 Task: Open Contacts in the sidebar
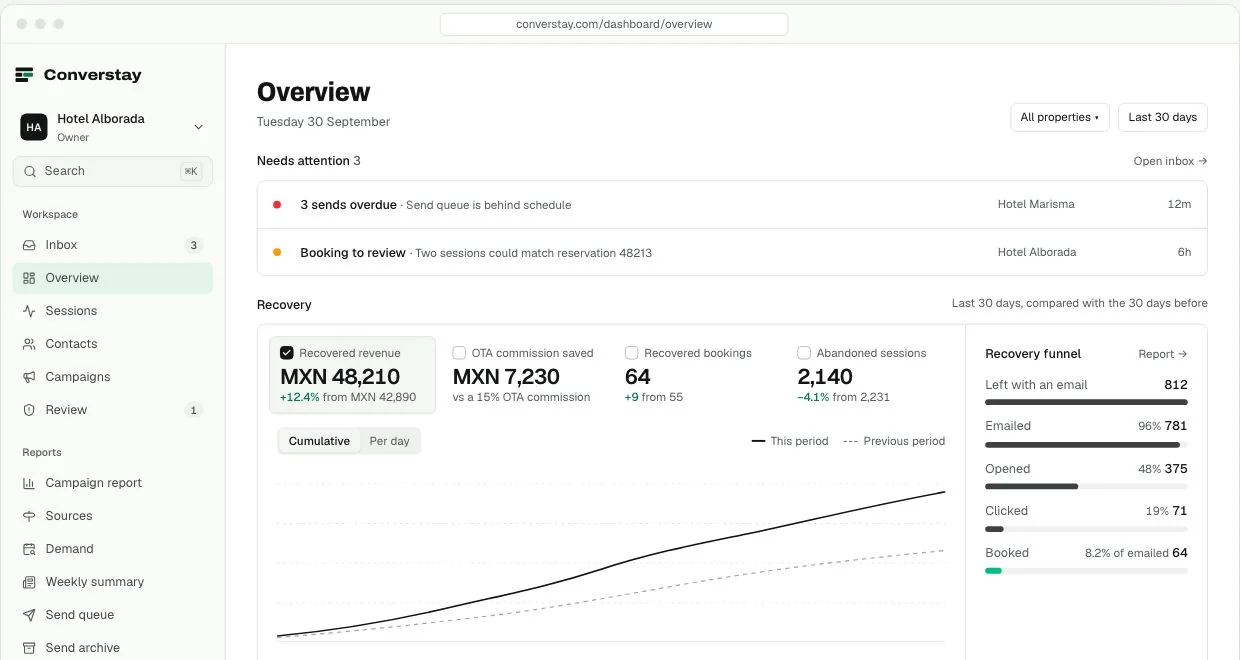[x=113, y=344]
